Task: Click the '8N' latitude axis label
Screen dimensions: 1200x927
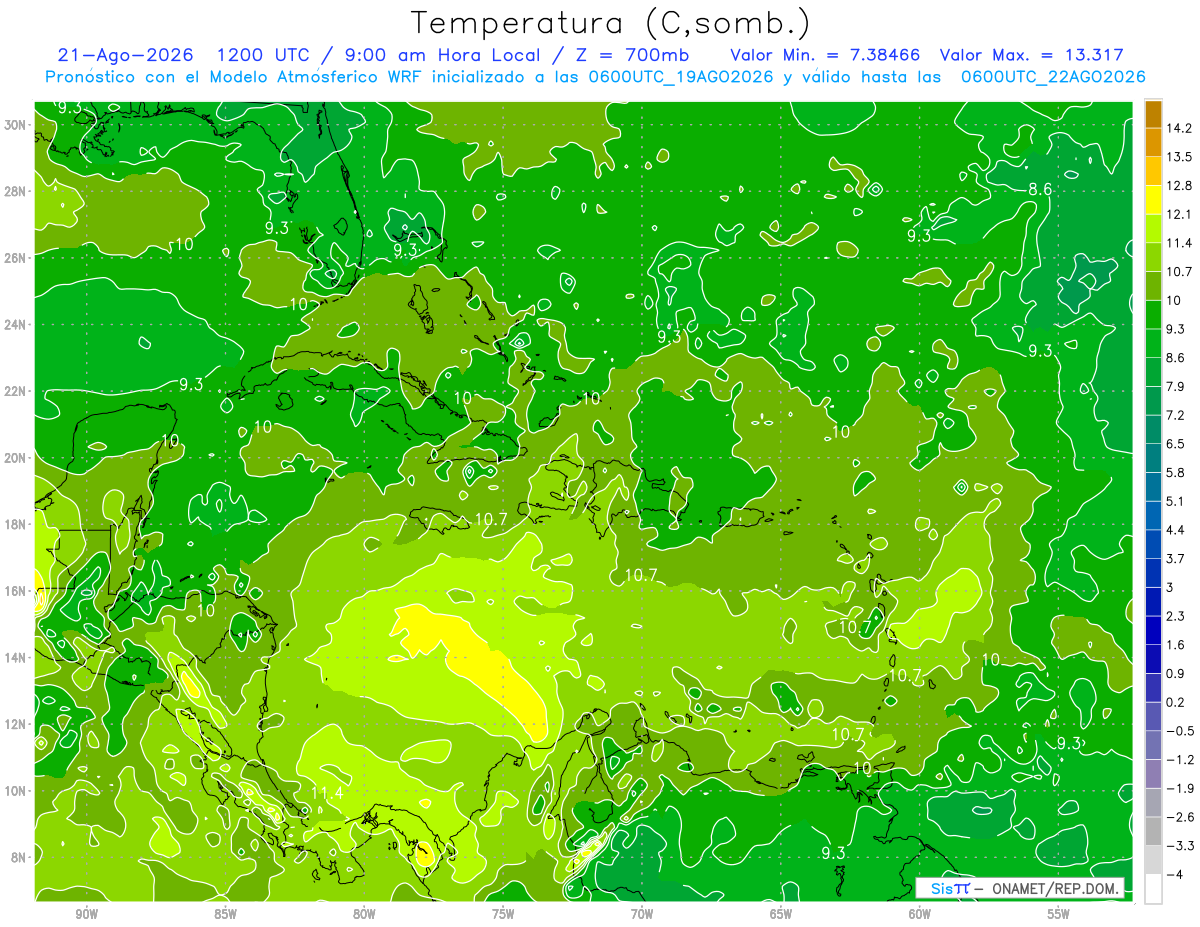Action: click(20, 857)
